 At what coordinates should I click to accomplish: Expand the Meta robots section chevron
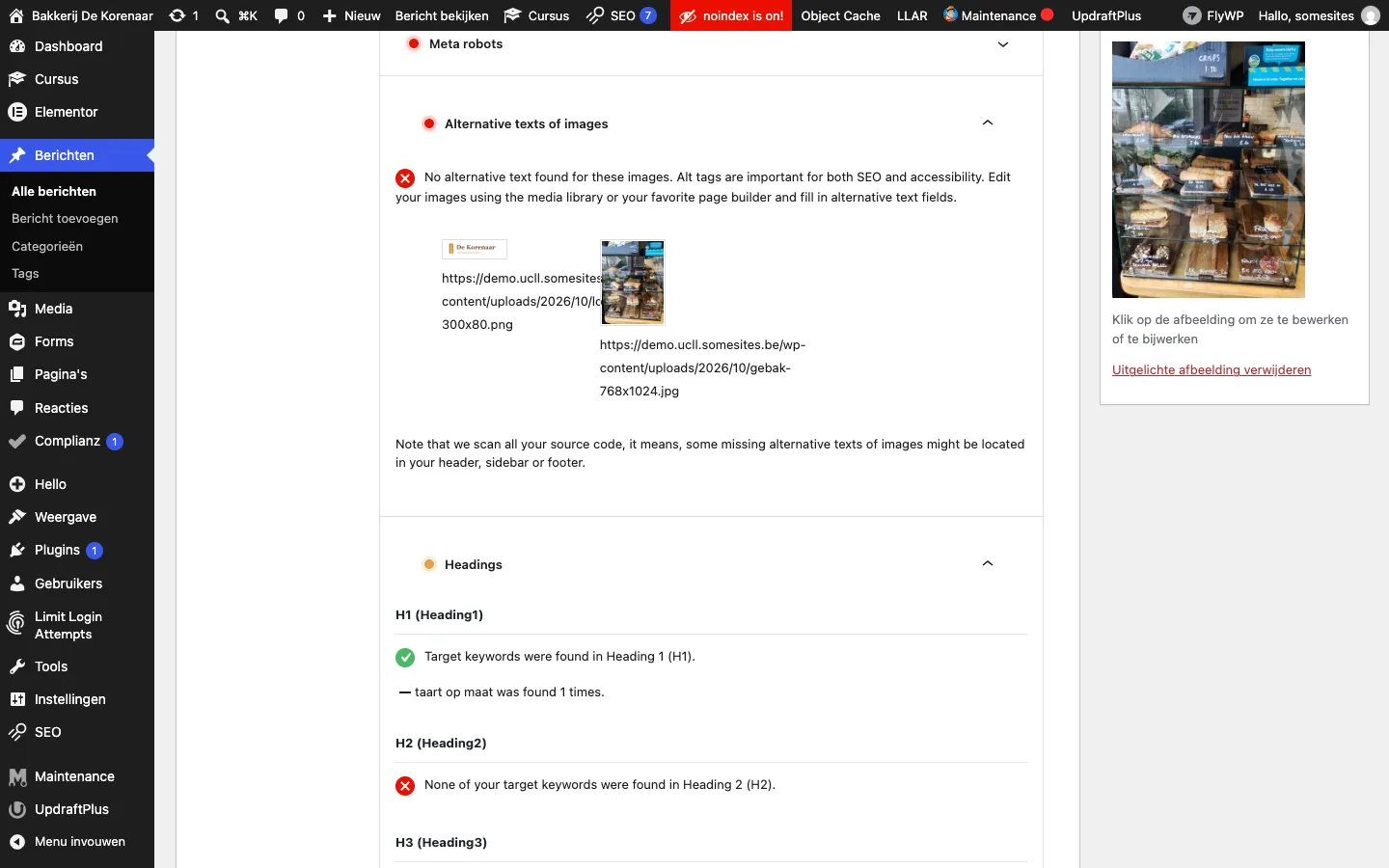click(x=1003, y=44)
